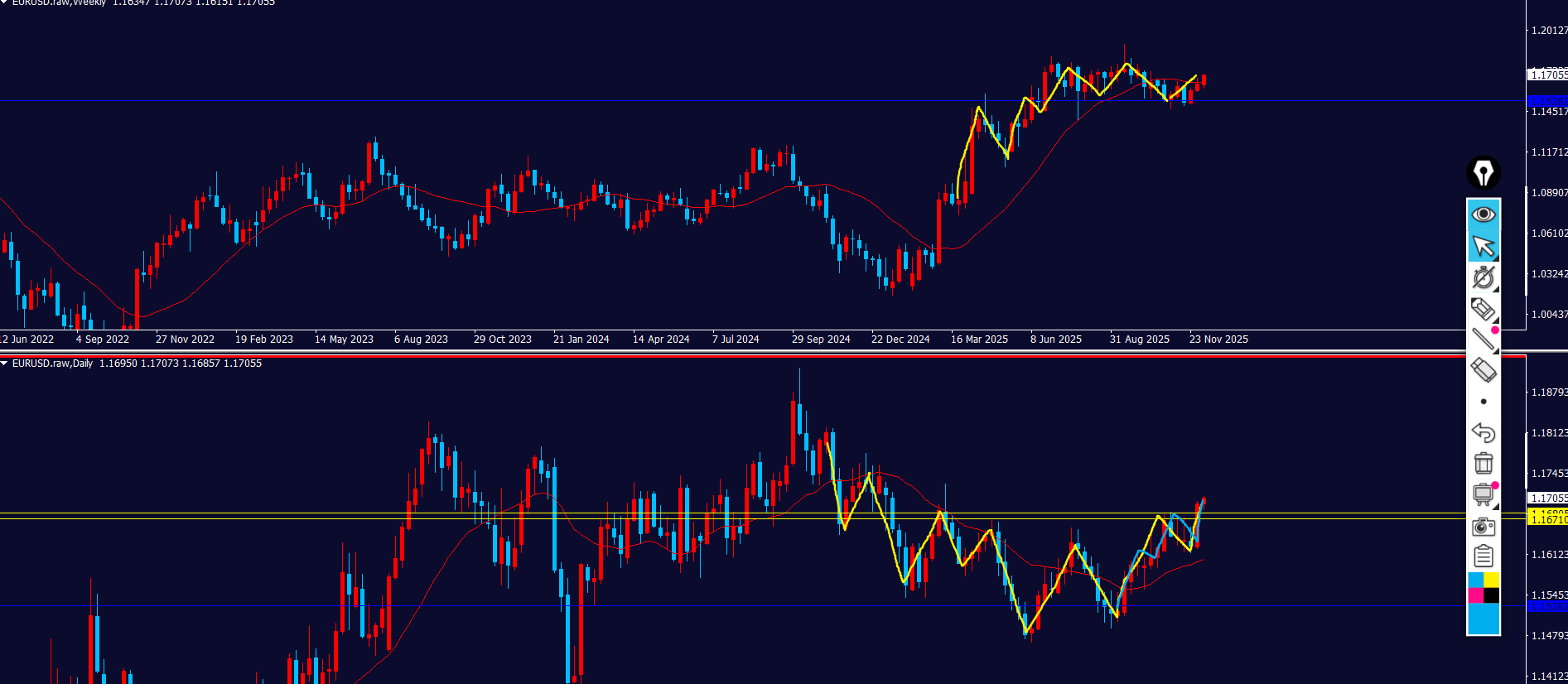Click the brush size dot
Image resolution: width=1568 pixels, height=684 pixels.
tap(1484, 402)
